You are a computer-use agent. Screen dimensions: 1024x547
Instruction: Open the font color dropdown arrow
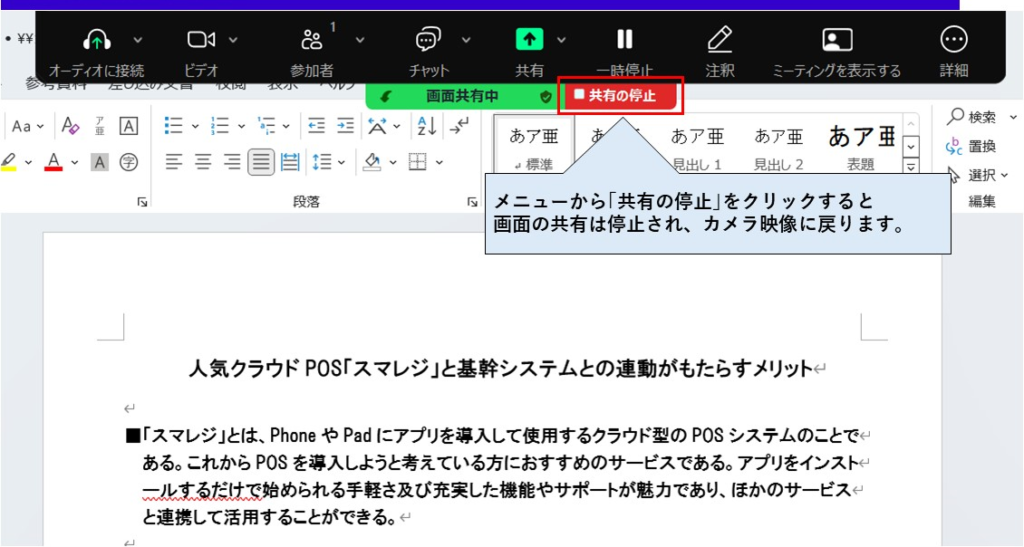point(74,162)
